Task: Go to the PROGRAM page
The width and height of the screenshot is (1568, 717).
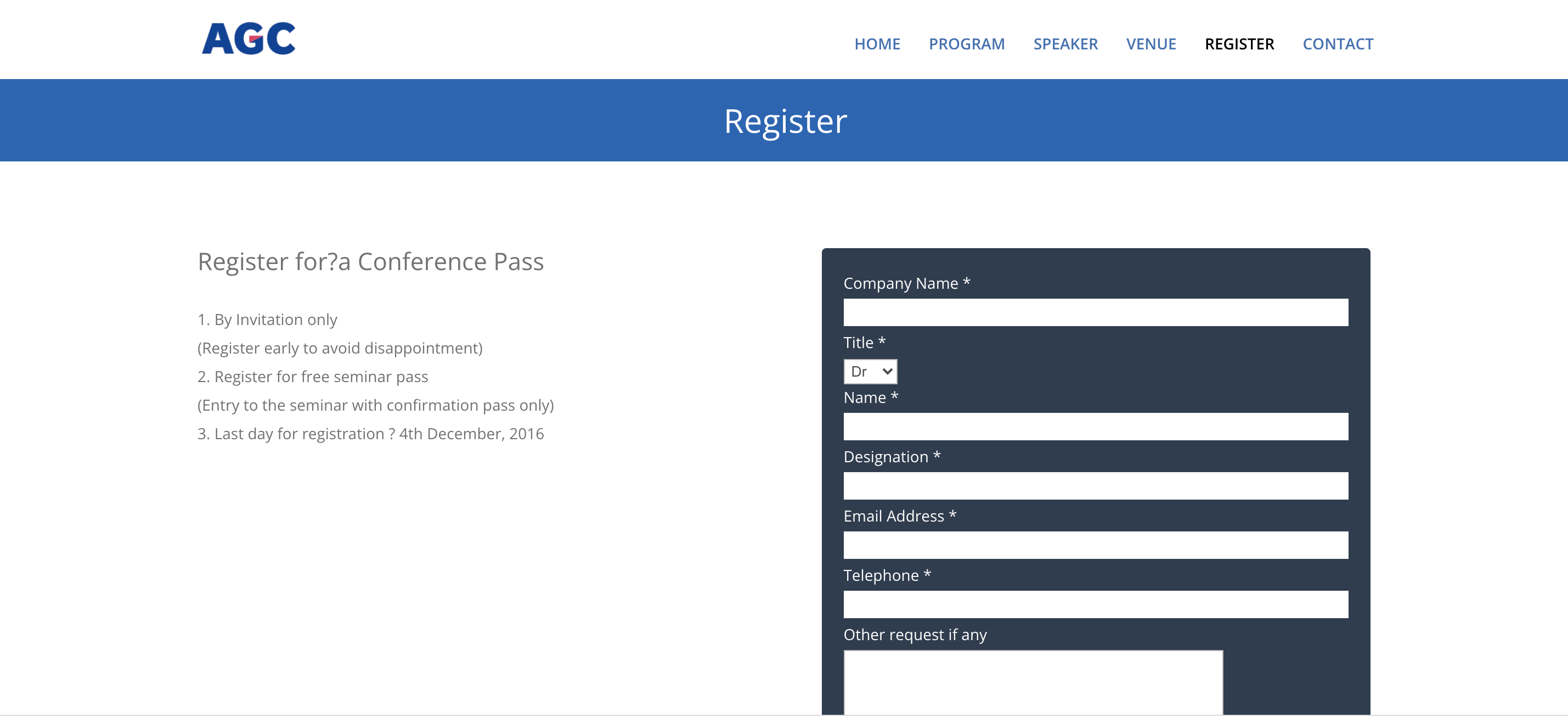Action: coord(967,44)
